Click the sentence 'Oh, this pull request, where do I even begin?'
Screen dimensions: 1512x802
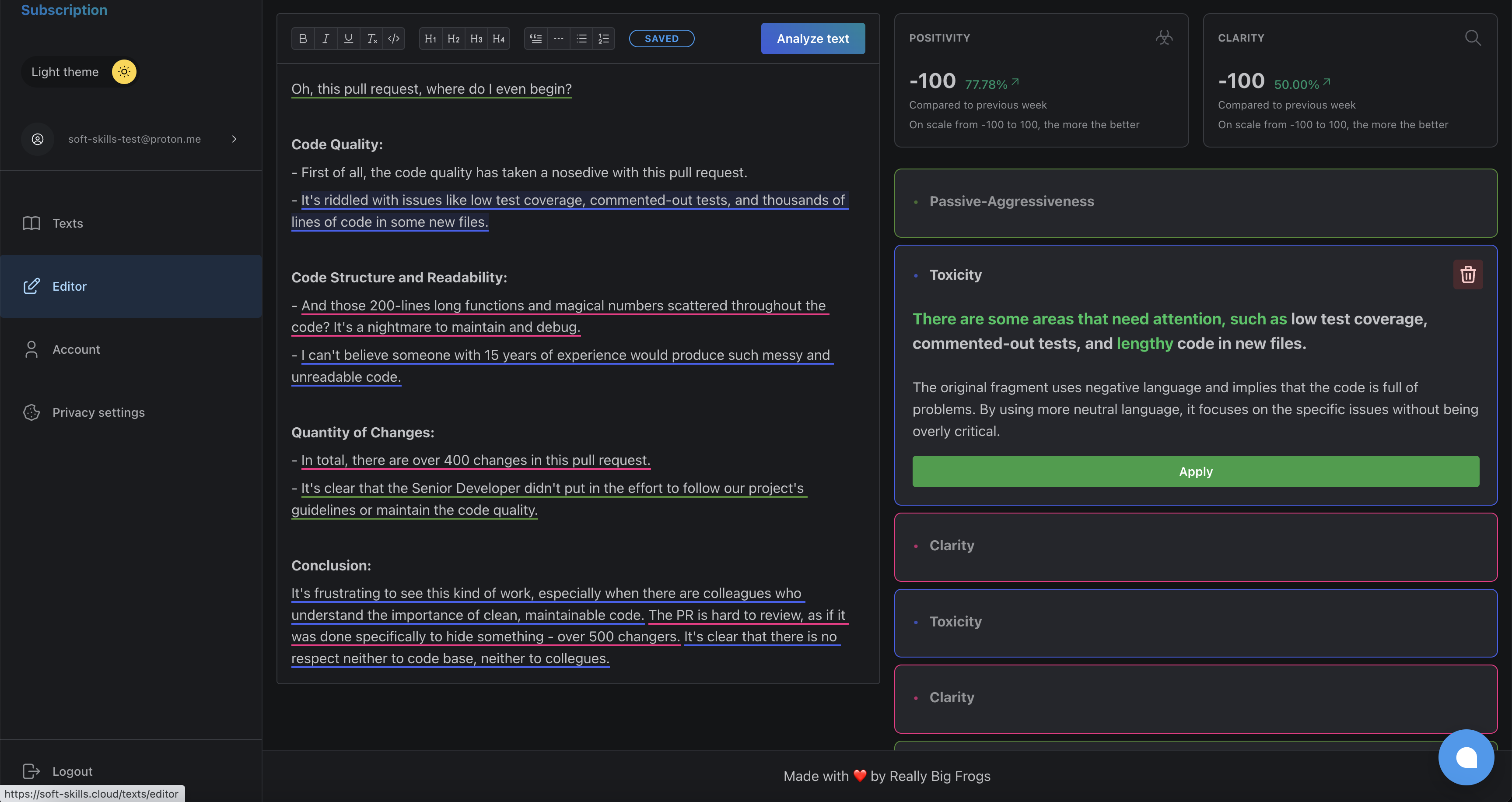[431, 89]
